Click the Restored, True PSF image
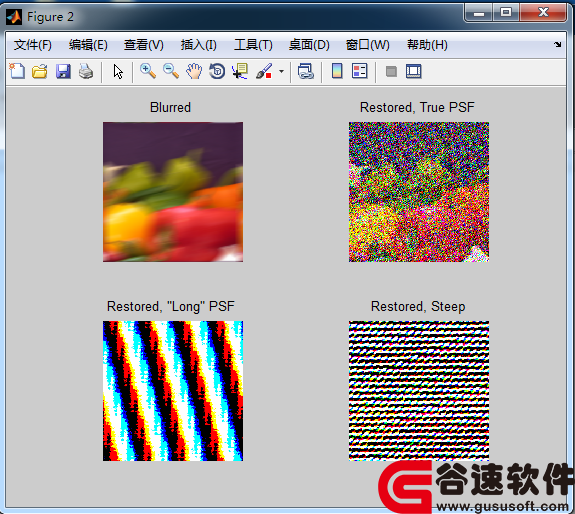Screen dimensions: 575x514 [419, 192]
